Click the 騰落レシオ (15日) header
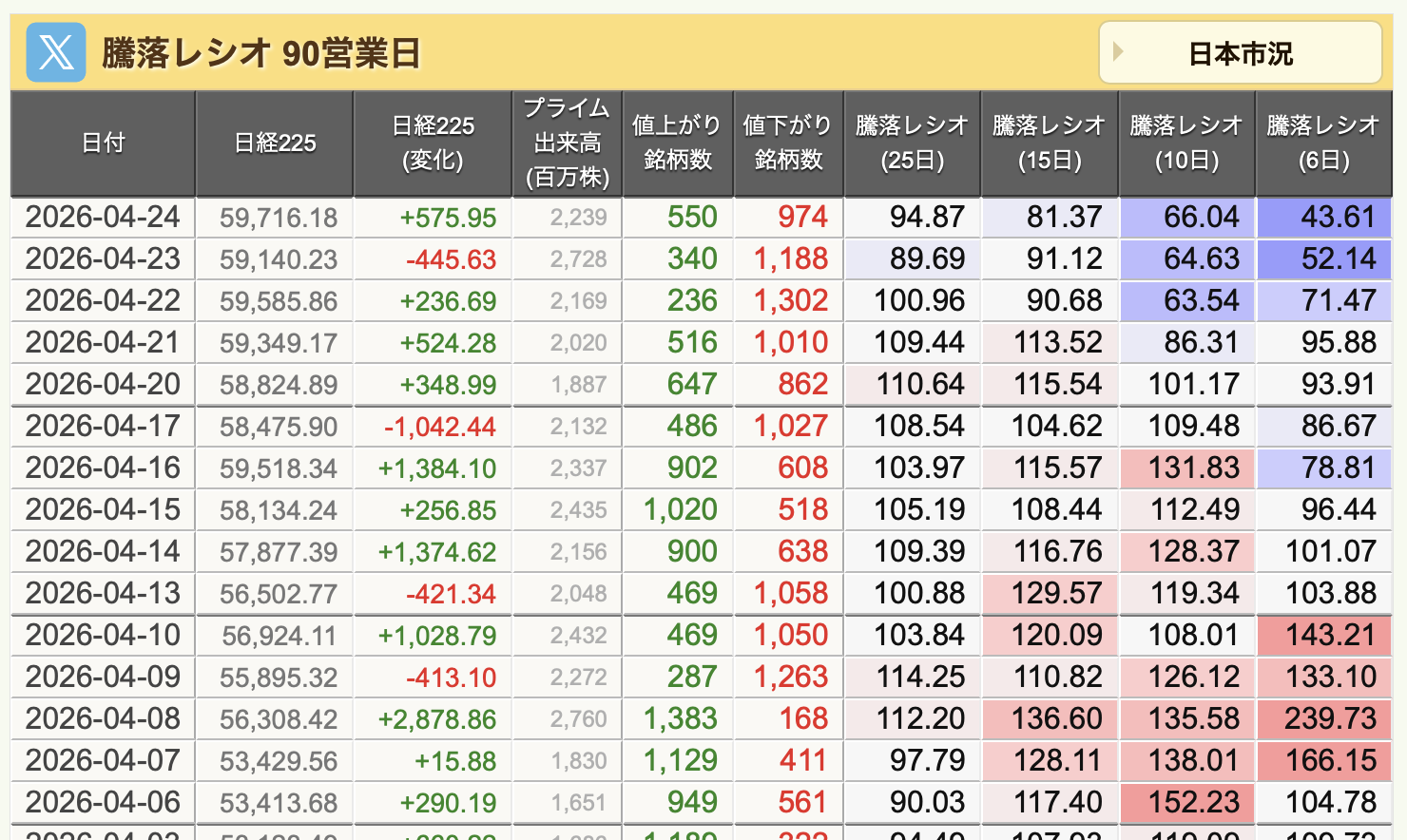Screen dimensions: 1407x840 coord(1049,143)
